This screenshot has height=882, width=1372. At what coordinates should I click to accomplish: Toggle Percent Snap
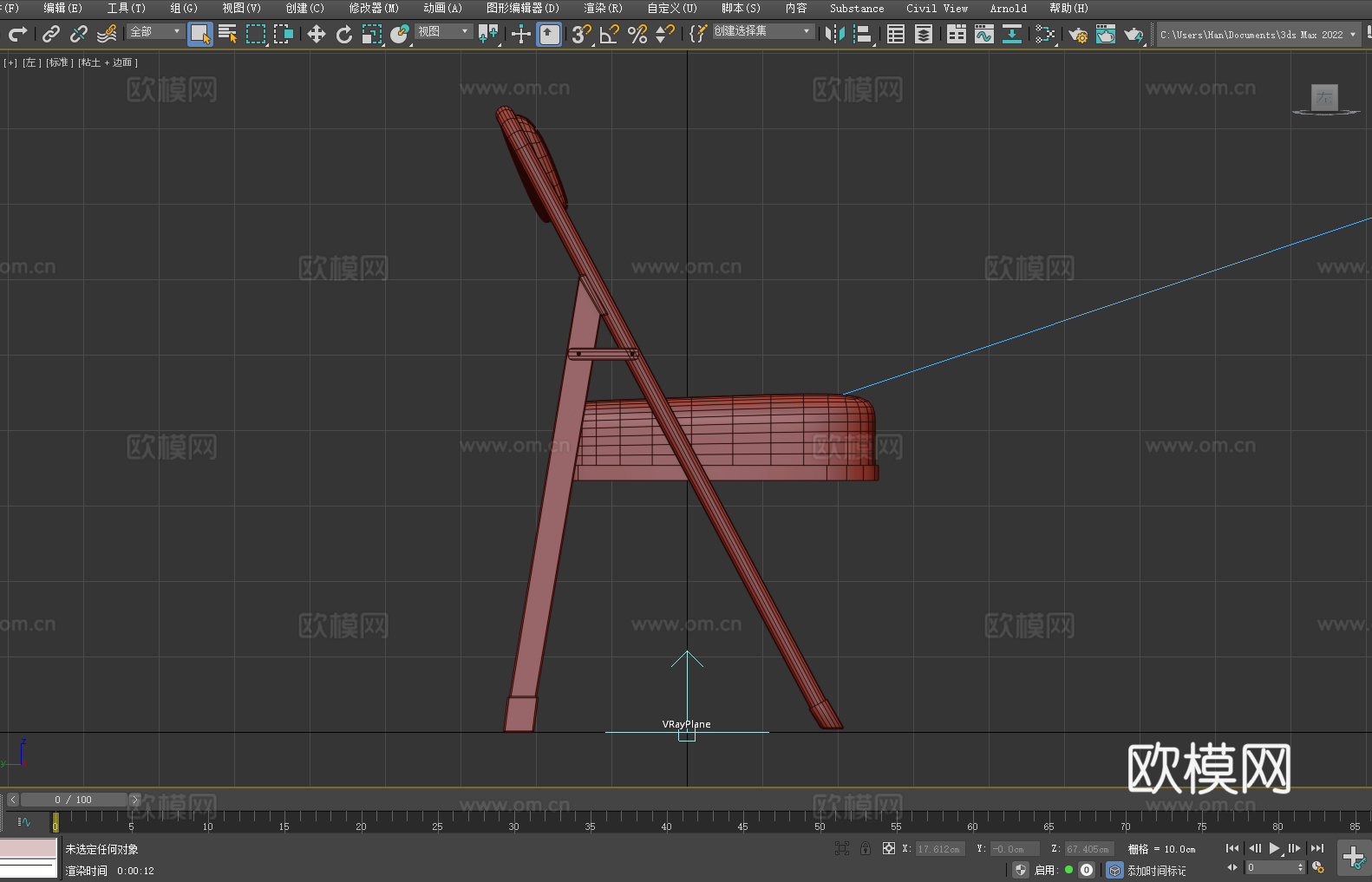637,34
